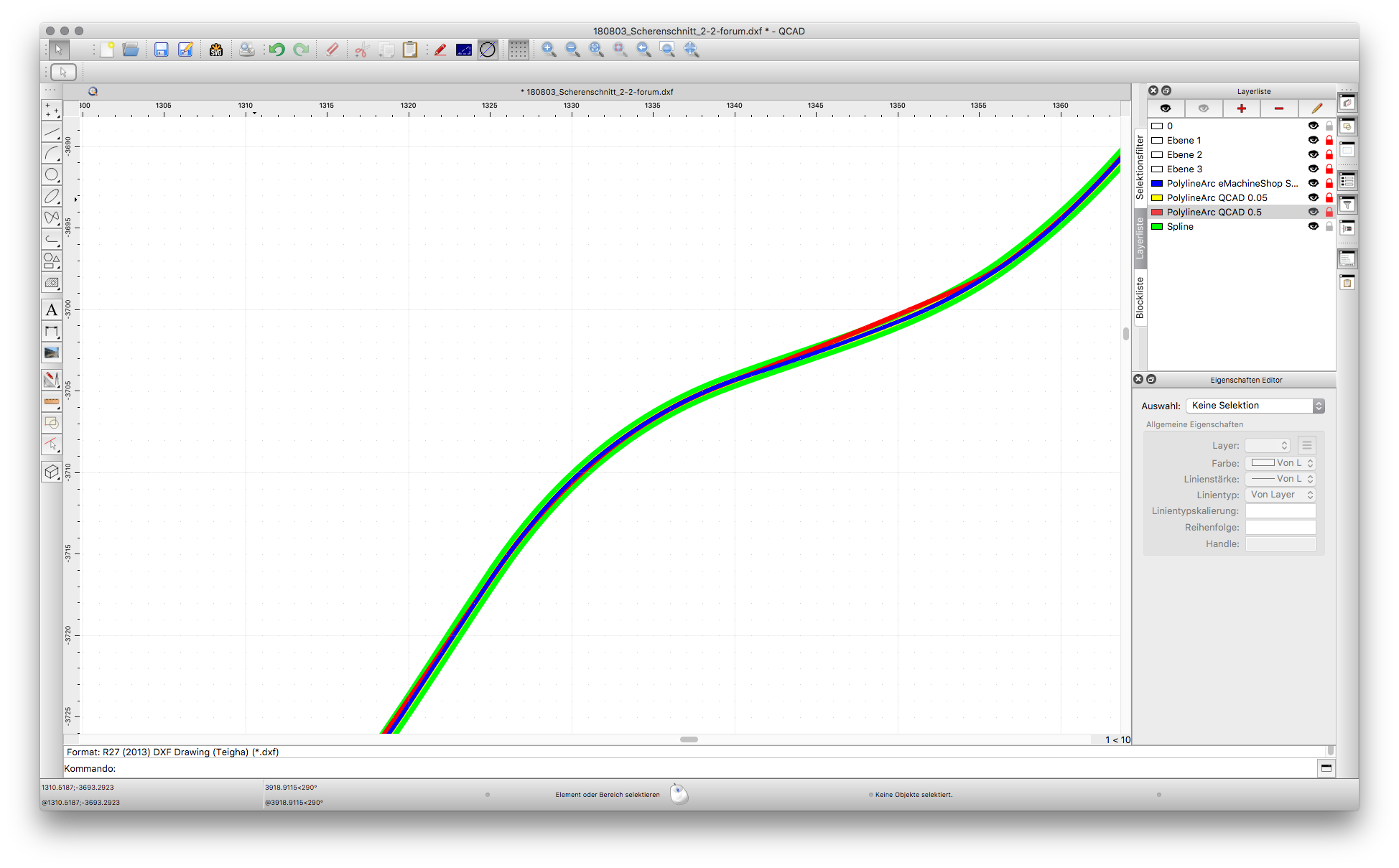Open the Farbe color dropdown
1399x868 pixels.
(x=1281, y=463)
